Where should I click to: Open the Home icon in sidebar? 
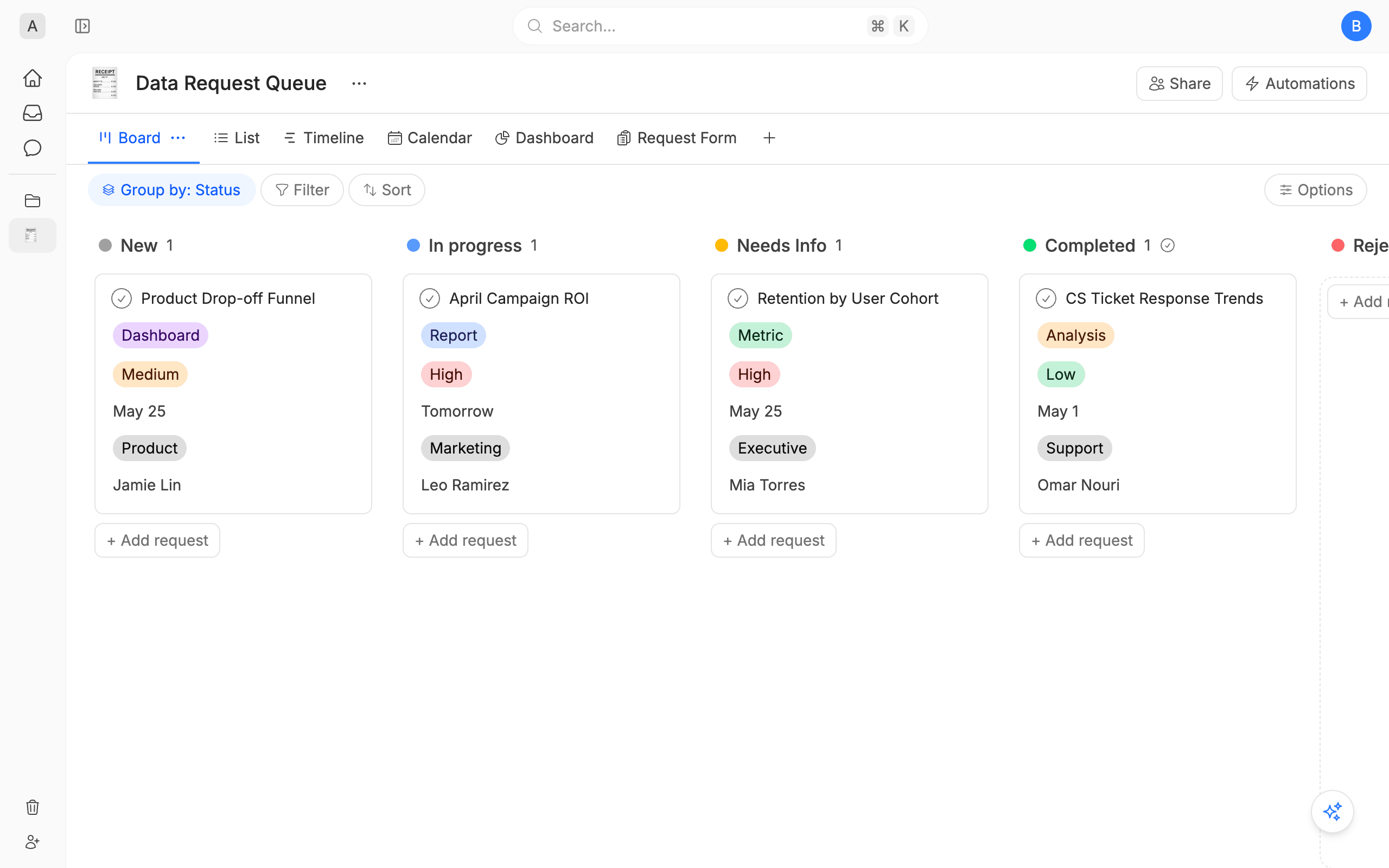pos(32,78)
